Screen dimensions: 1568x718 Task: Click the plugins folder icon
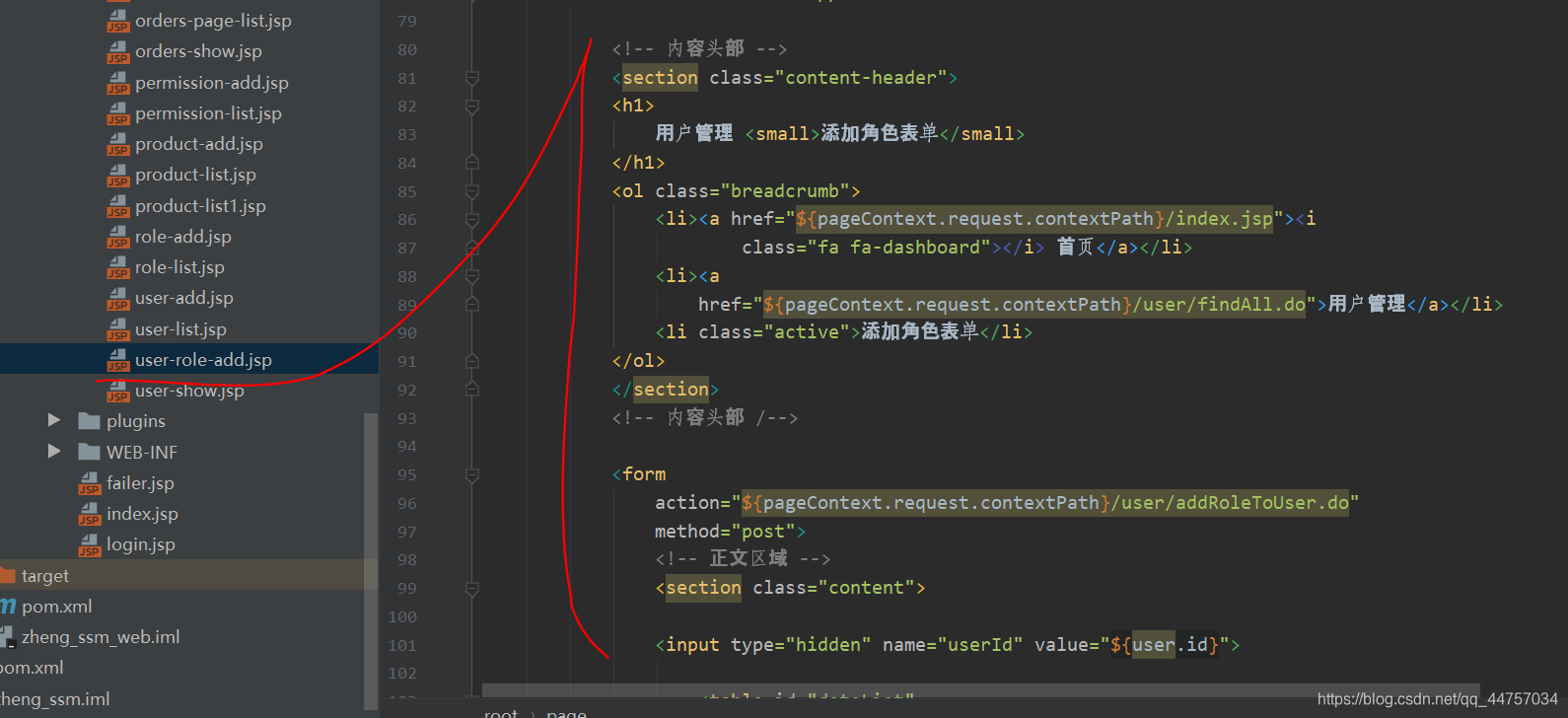tap(90, 421)
